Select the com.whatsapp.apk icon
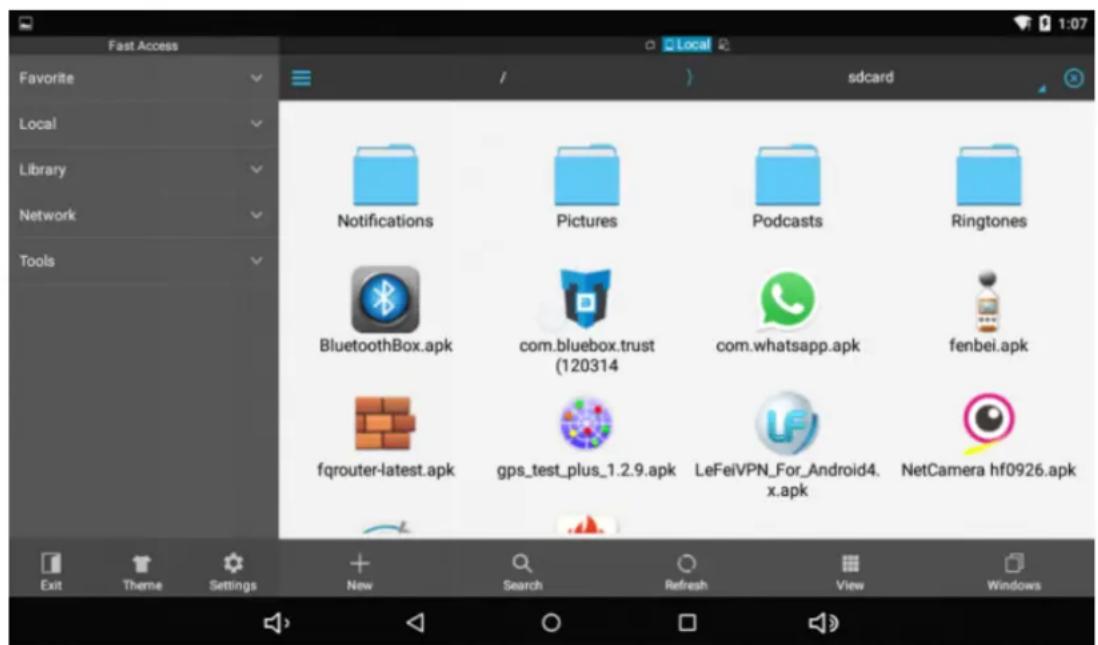Viewport: 1098px width, 645px height. [788, 299]
